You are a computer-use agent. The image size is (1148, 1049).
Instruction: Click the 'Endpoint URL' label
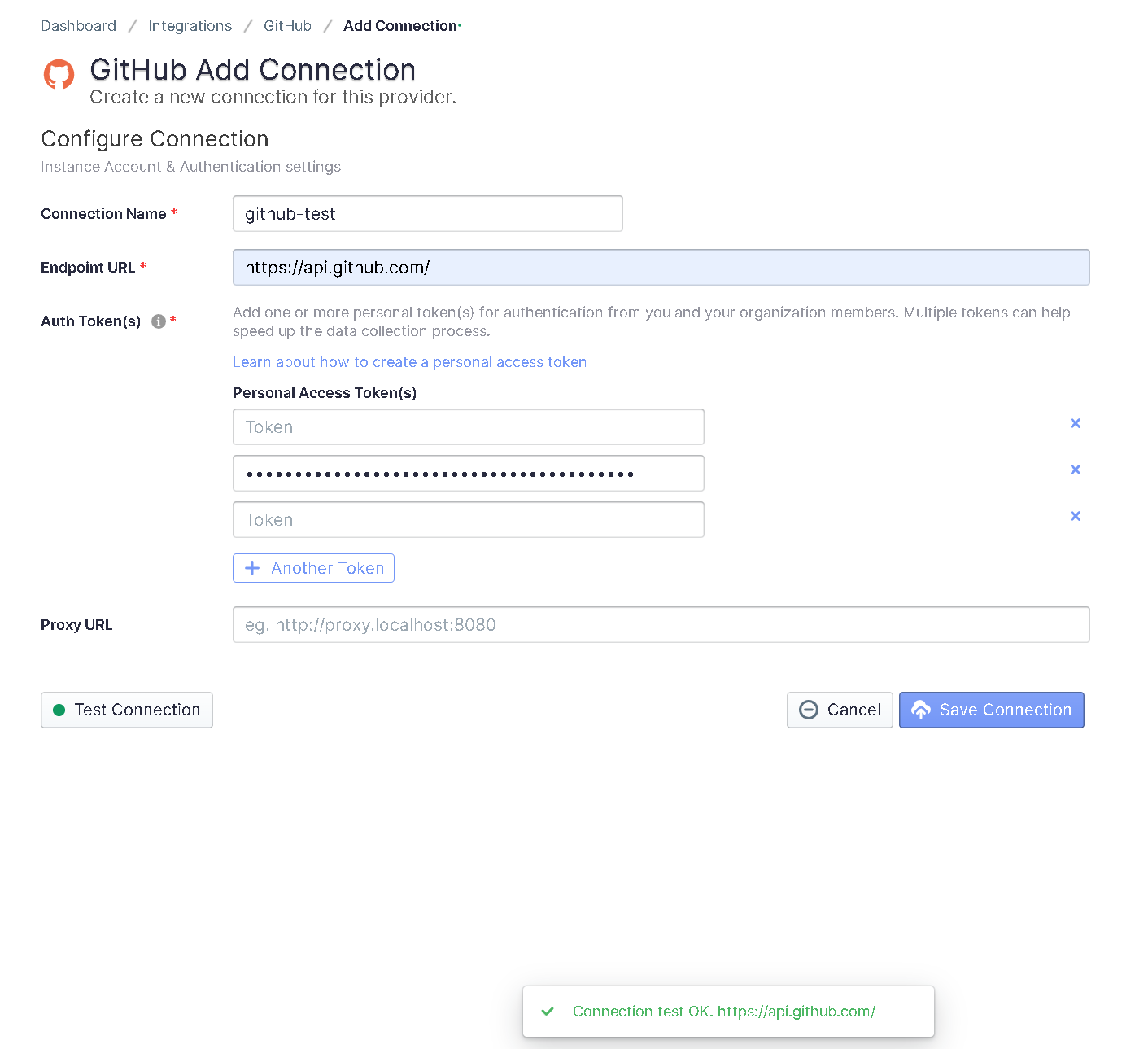[88, 268]
